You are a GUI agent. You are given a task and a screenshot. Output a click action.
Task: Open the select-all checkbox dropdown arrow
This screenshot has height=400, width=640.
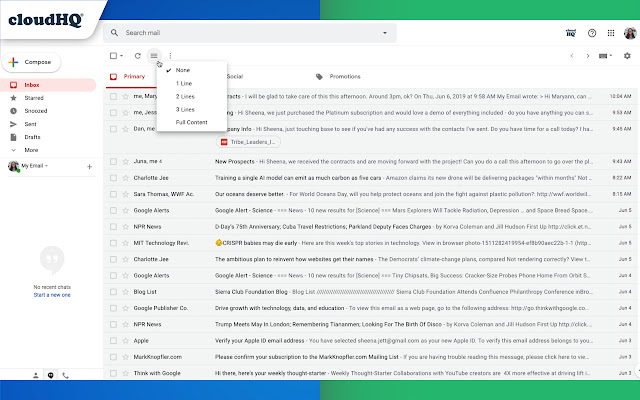click(123, 56)
